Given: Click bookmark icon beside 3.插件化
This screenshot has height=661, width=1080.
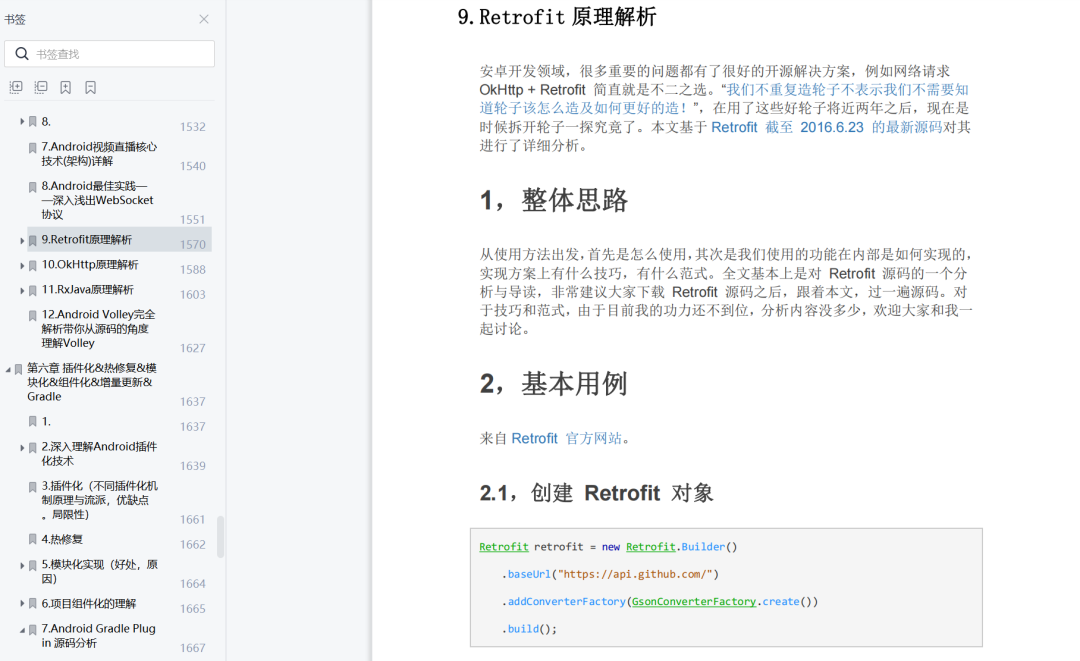Looking at the screenshot, I should (32, 487).
